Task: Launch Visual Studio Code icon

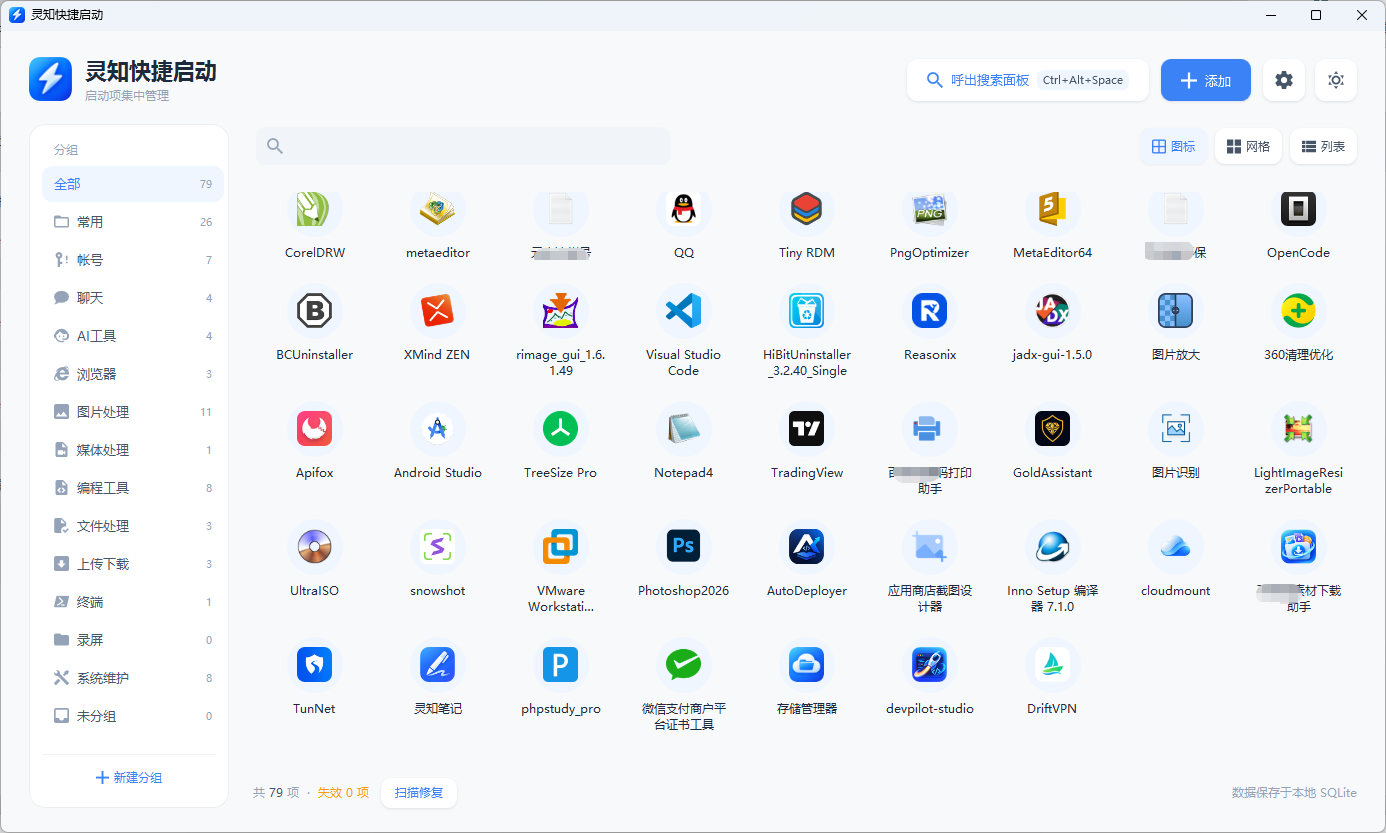Action: pos(684,312)
